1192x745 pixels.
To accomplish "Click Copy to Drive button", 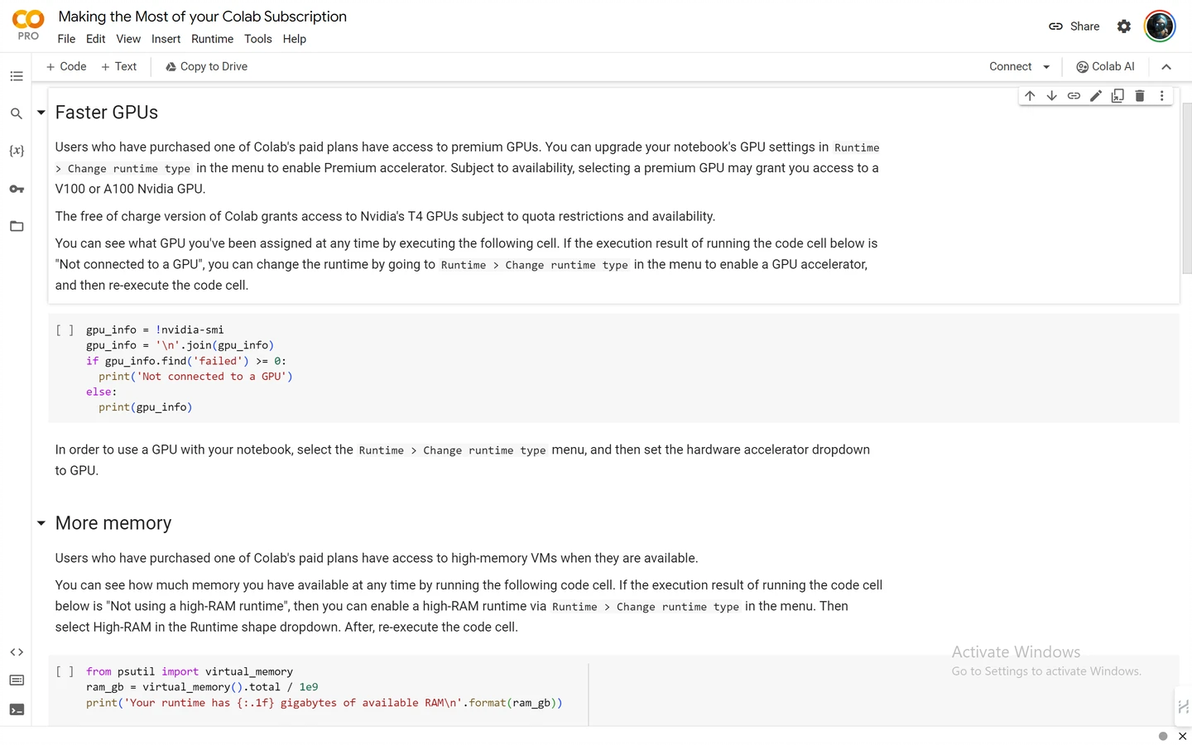I will (206, 67).
